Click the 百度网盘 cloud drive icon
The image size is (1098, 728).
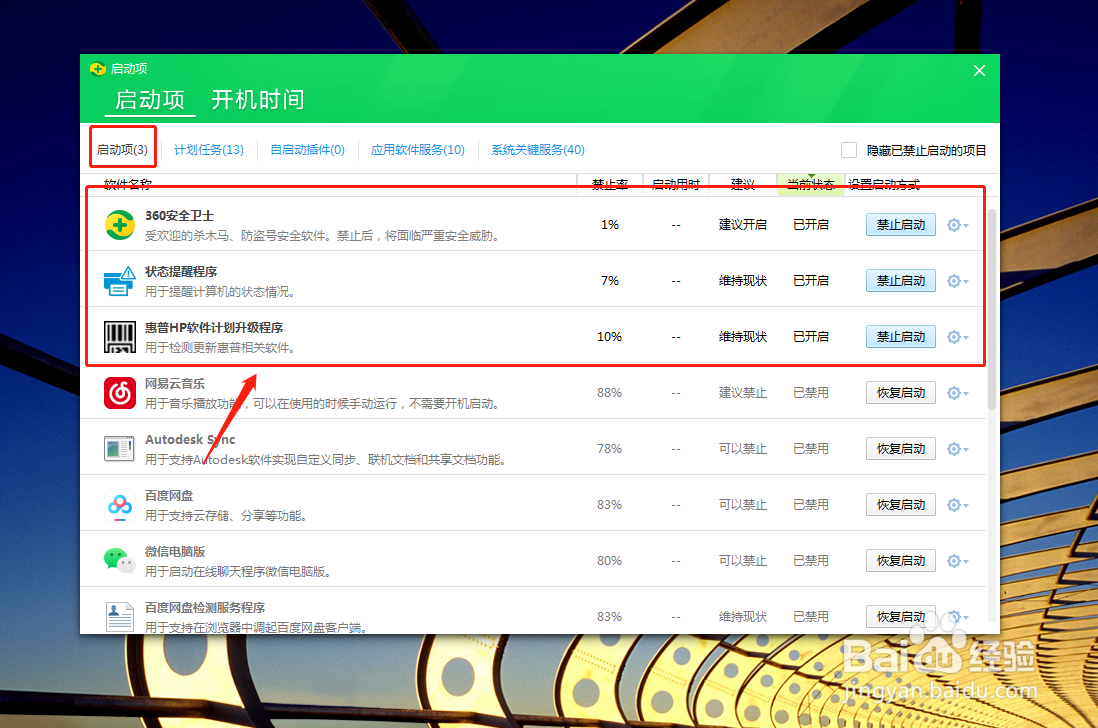pyautogui.click(x=119, y=504)
